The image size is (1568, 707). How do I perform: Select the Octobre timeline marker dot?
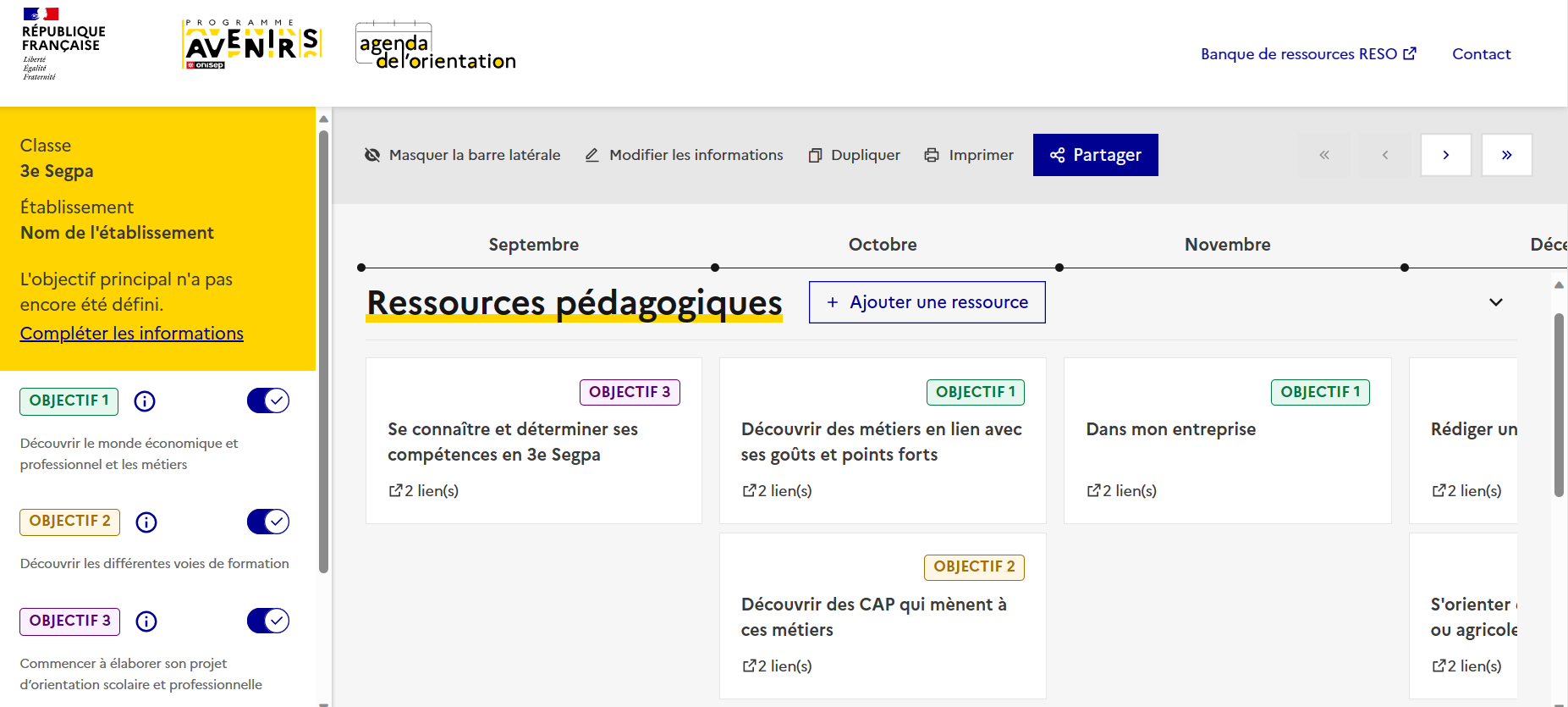click(715, 268)
